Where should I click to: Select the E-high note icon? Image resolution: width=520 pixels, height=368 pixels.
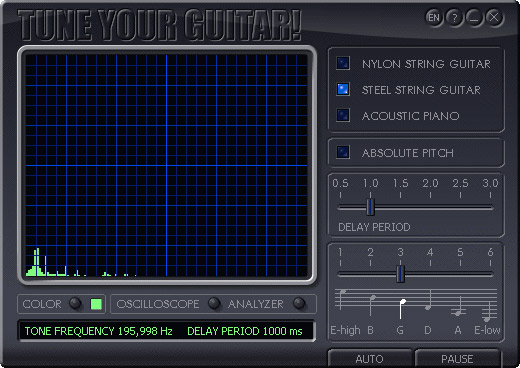coord(341,299)
